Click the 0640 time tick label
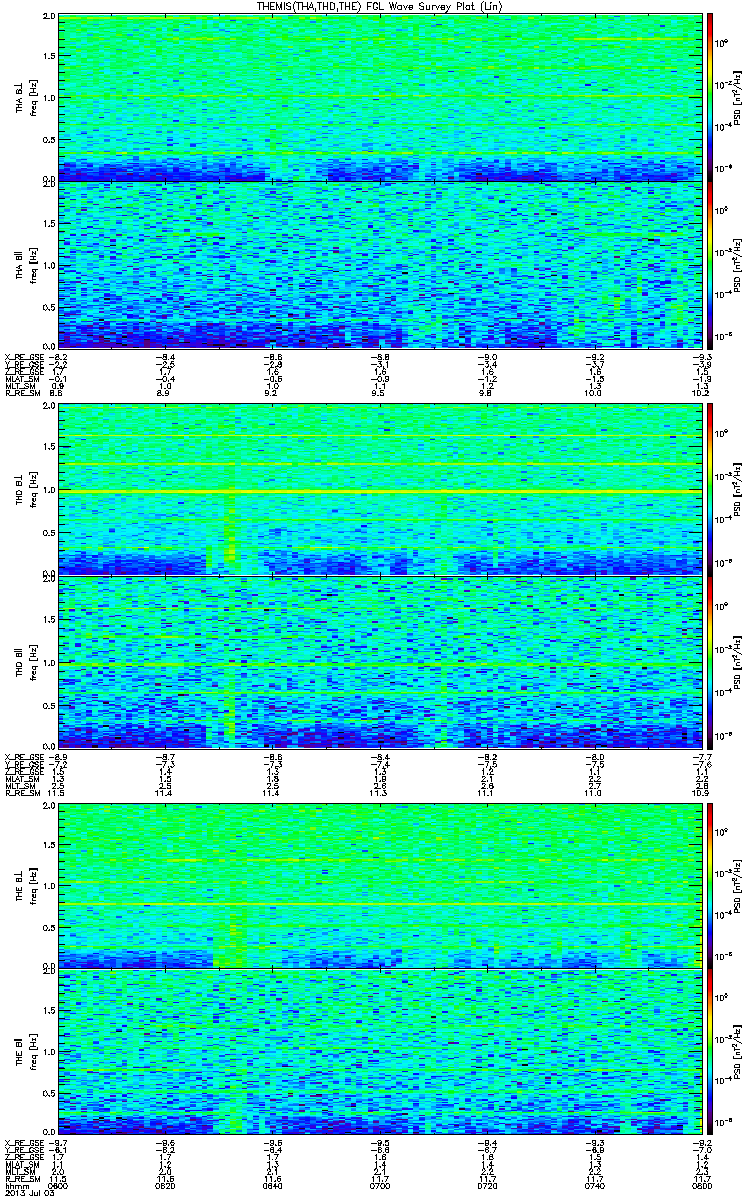 [272, 1187]
